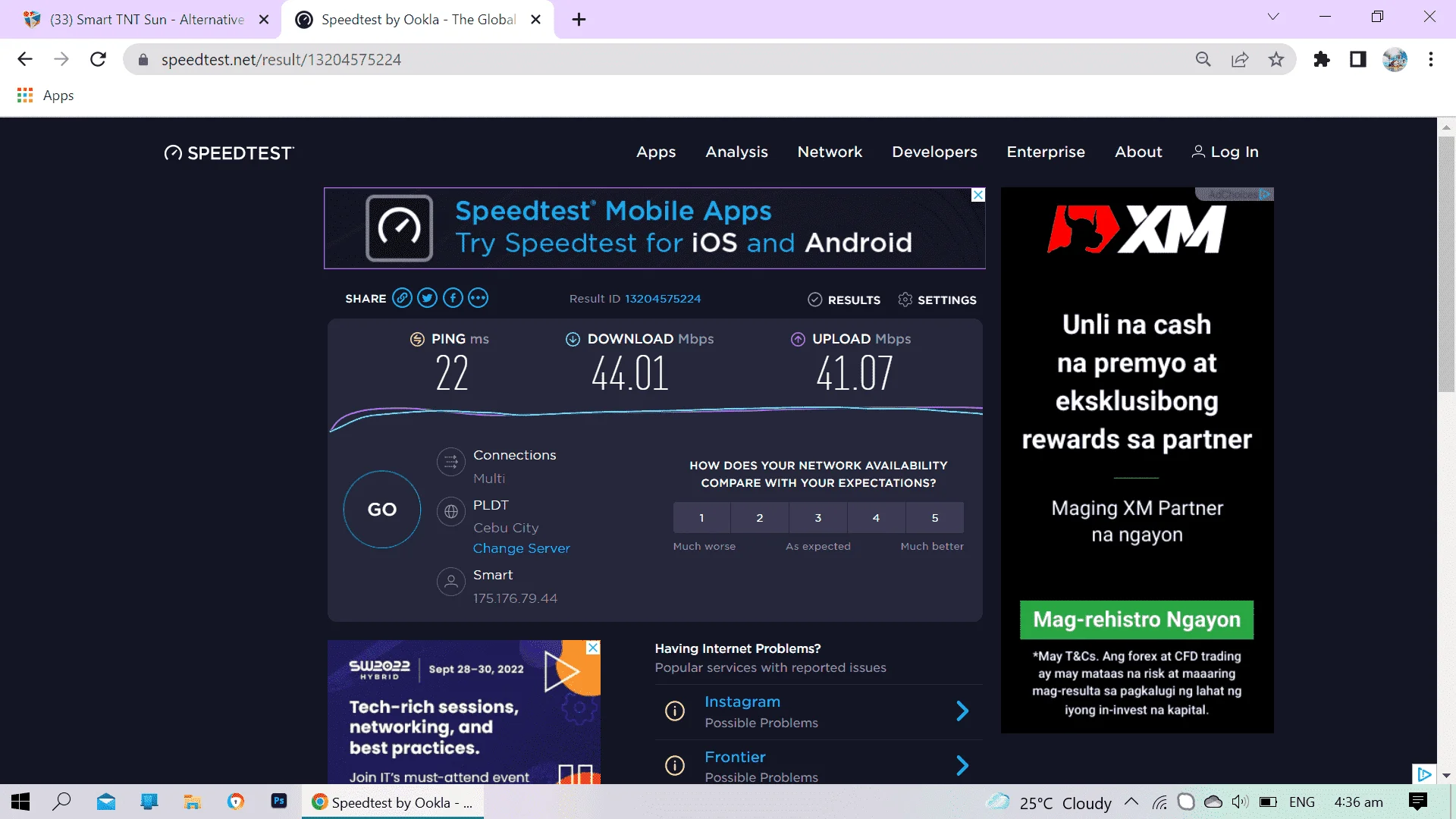Image resolution: width=1456 pixels, height=819 pixels.
Task: Open a new browser tab
Action: point(579,20)
